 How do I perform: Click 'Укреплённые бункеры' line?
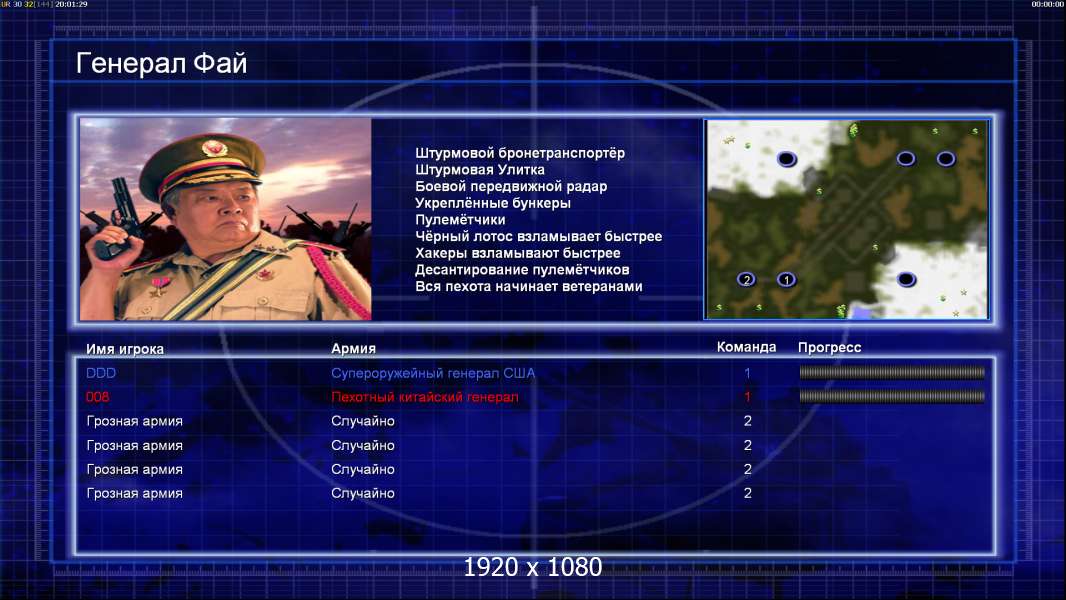pos(493,203)
